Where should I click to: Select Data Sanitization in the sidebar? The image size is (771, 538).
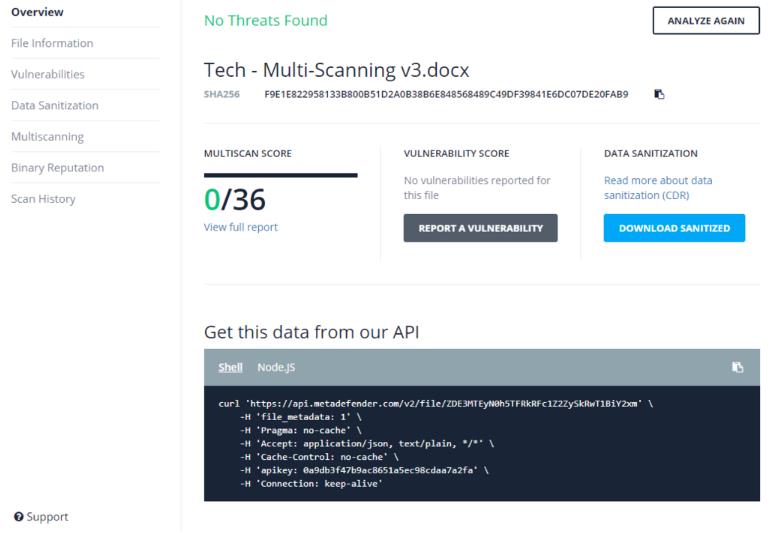[x=55, y=105]
